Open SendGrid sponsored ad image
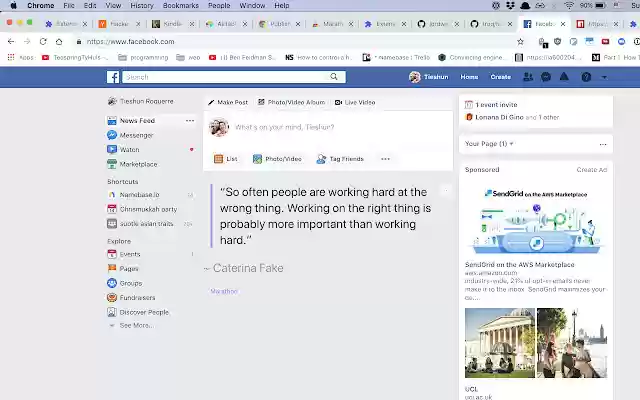 coord(536,221)
